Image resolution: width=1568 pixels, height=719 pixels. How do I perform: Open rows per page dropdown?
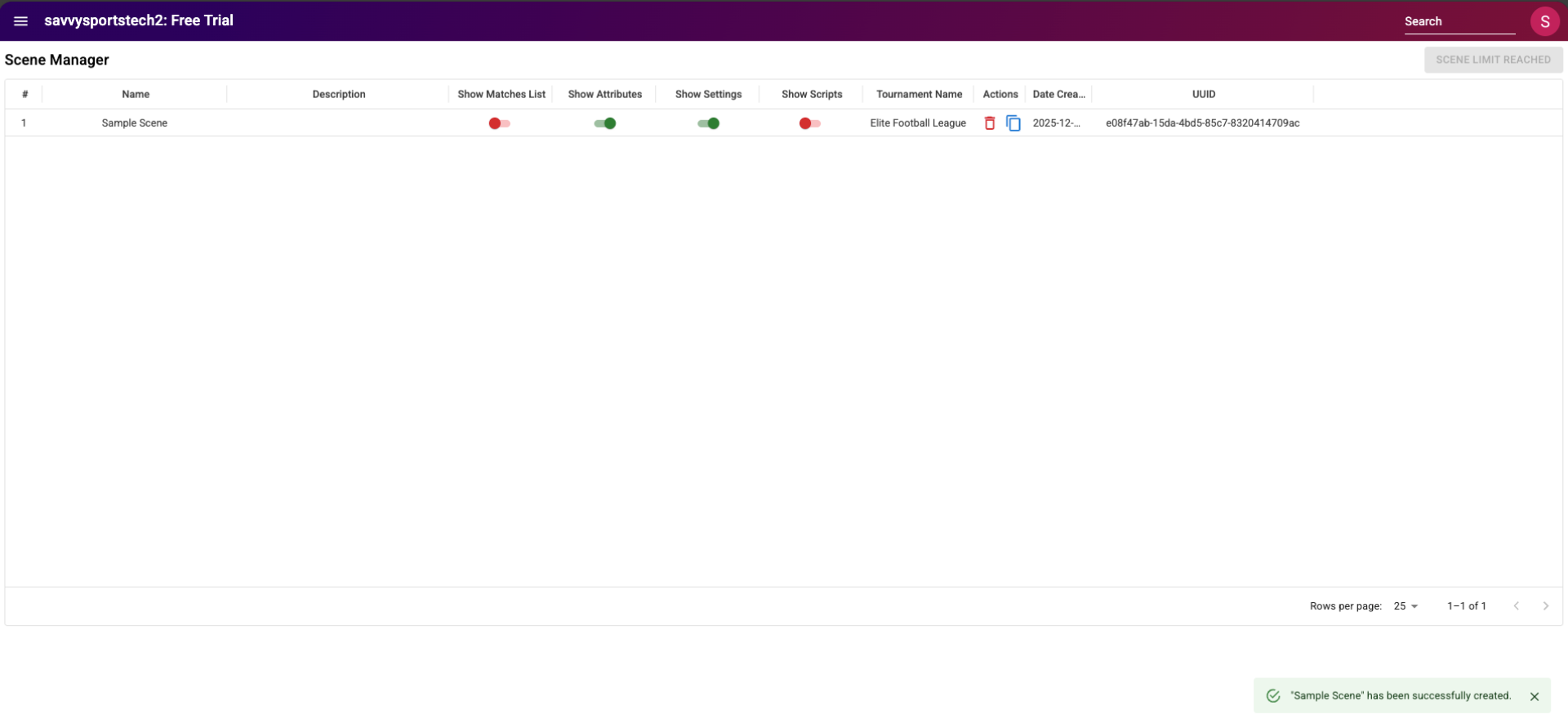click(1405, 606)
